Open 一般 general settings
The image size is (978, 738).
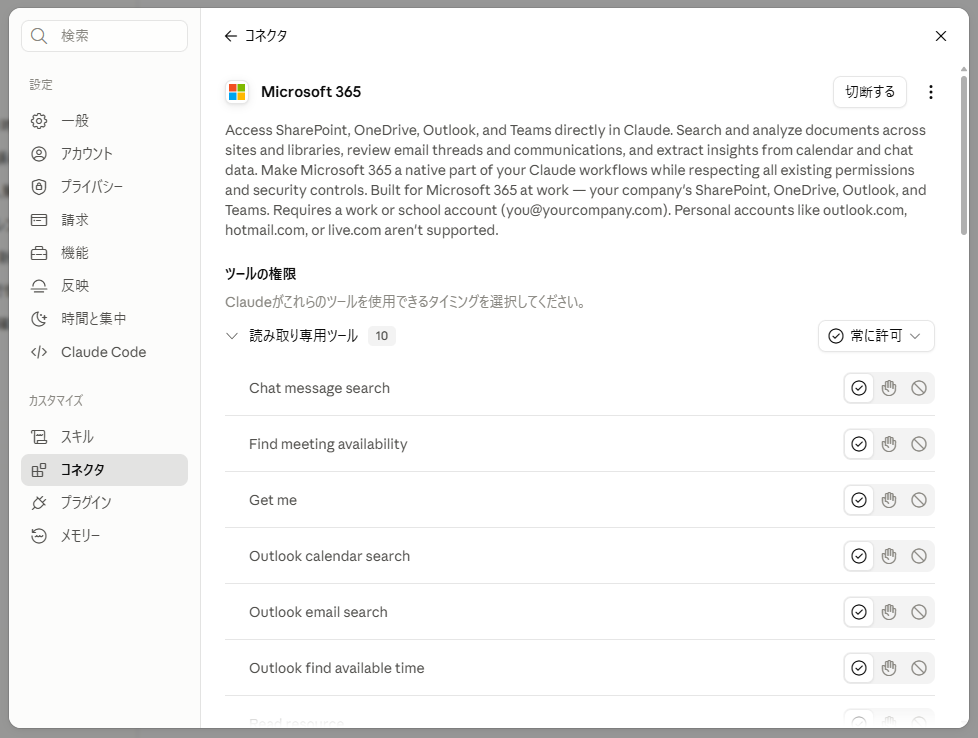point(104,120)
